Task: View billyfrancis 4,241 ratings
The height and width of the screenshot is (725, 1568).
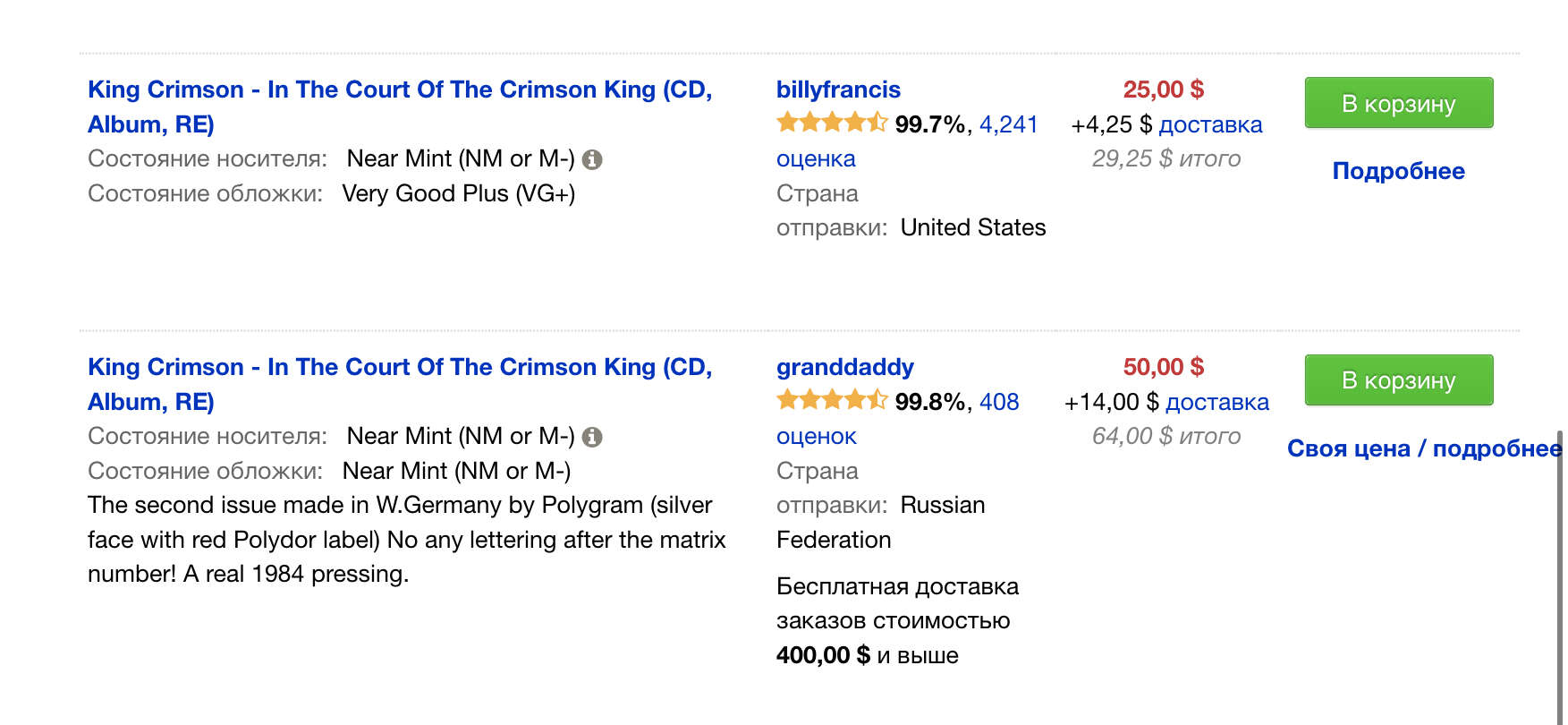Action: tap(1009, 124)
